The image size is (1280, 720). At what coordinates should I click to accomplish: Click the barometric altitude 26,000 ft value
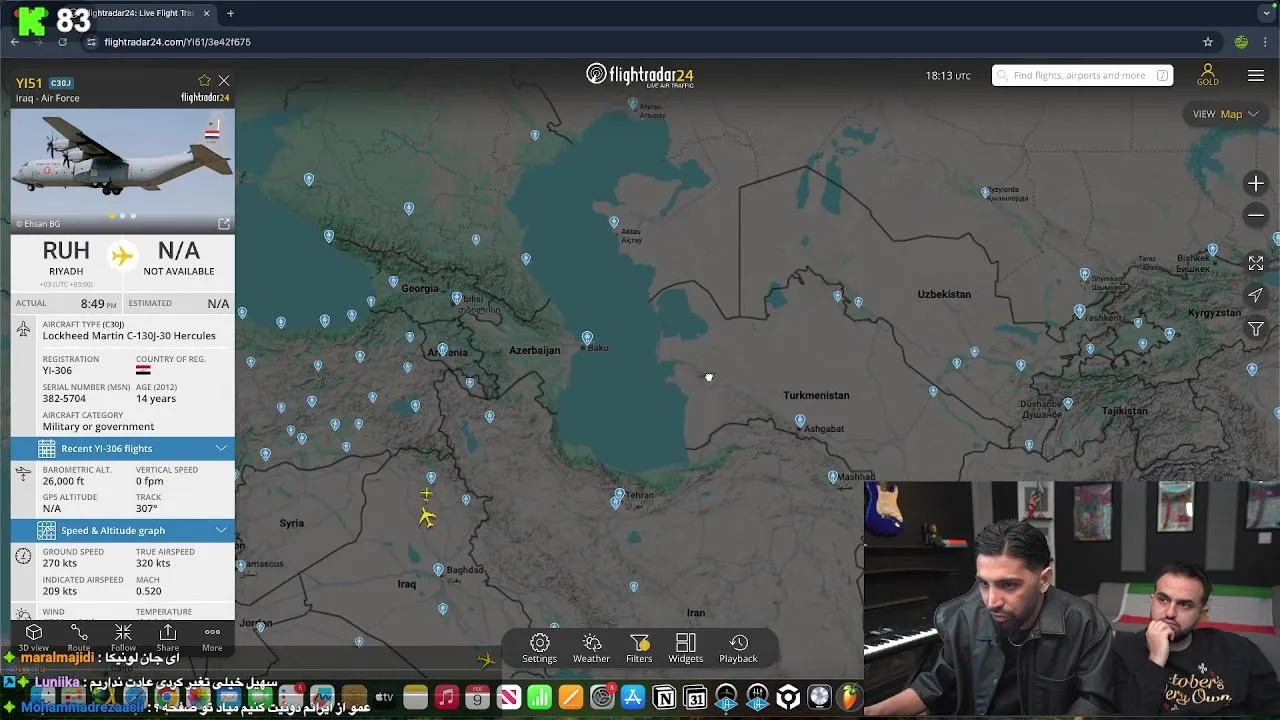point(63,481)
